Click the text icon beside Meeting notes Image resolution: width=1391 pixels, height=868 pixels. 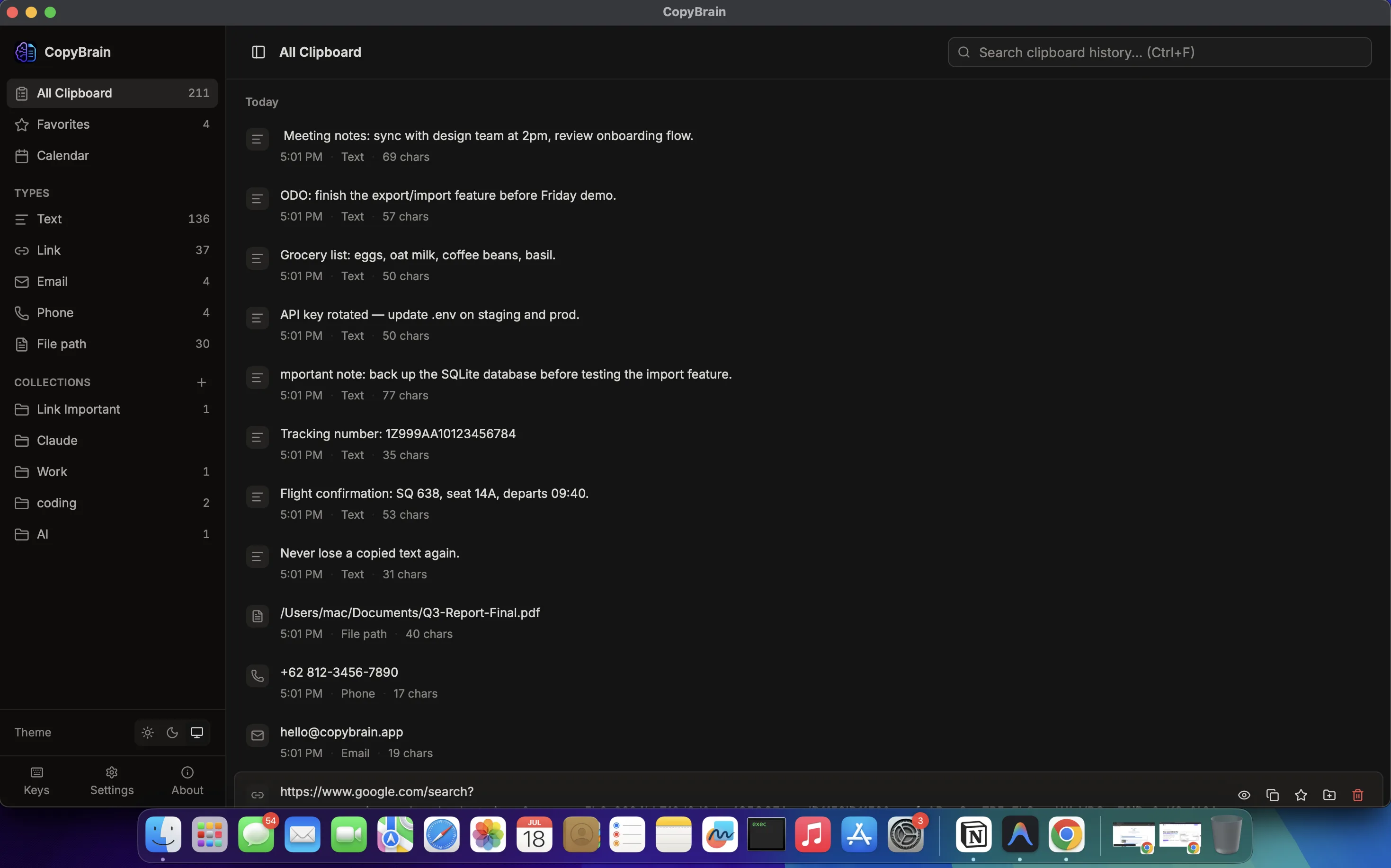tap(257, 140)
